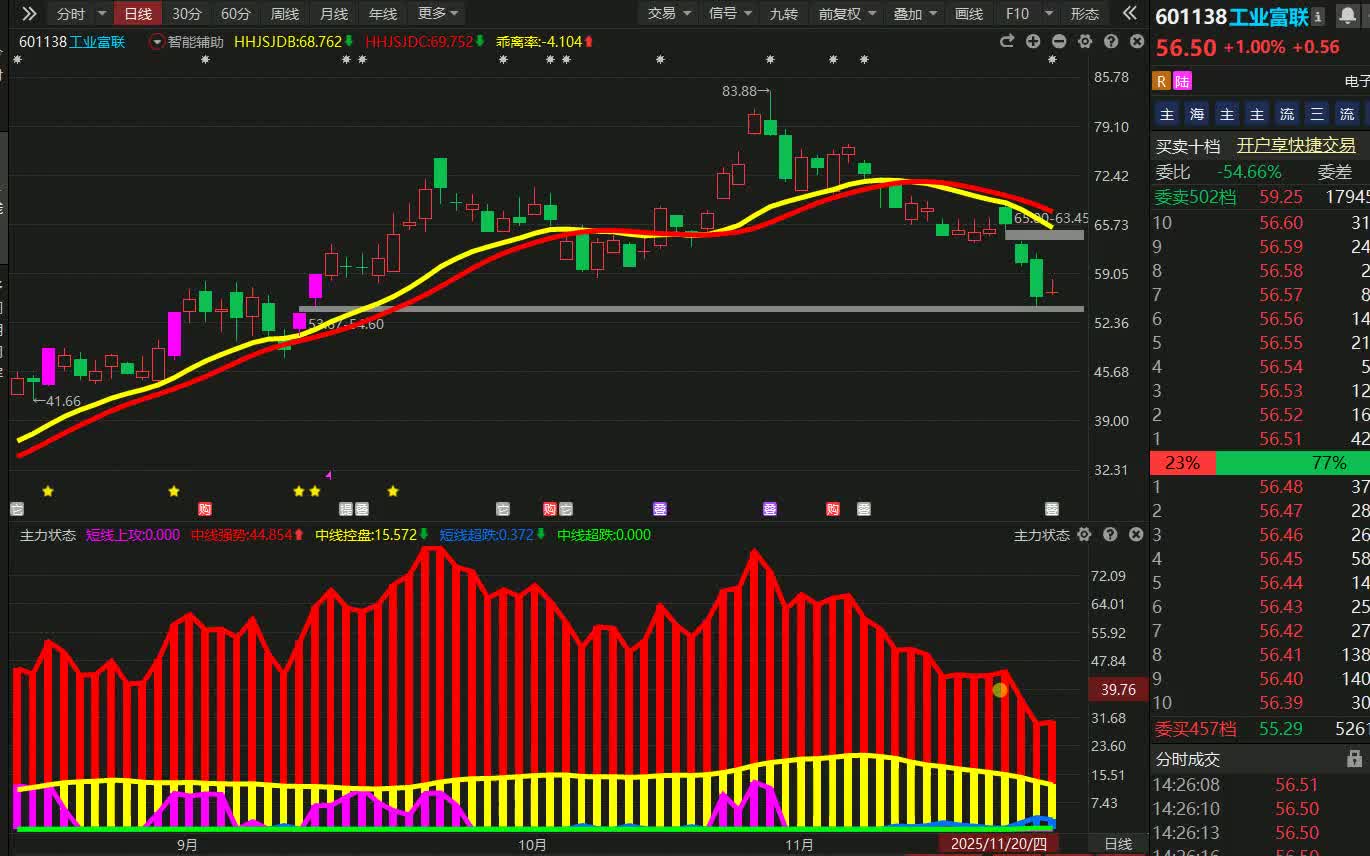The height and width of the screenshot is (856, 1370).
Task: Toggle the 智能辅助 smart assist switch
Action: [157, 42]
